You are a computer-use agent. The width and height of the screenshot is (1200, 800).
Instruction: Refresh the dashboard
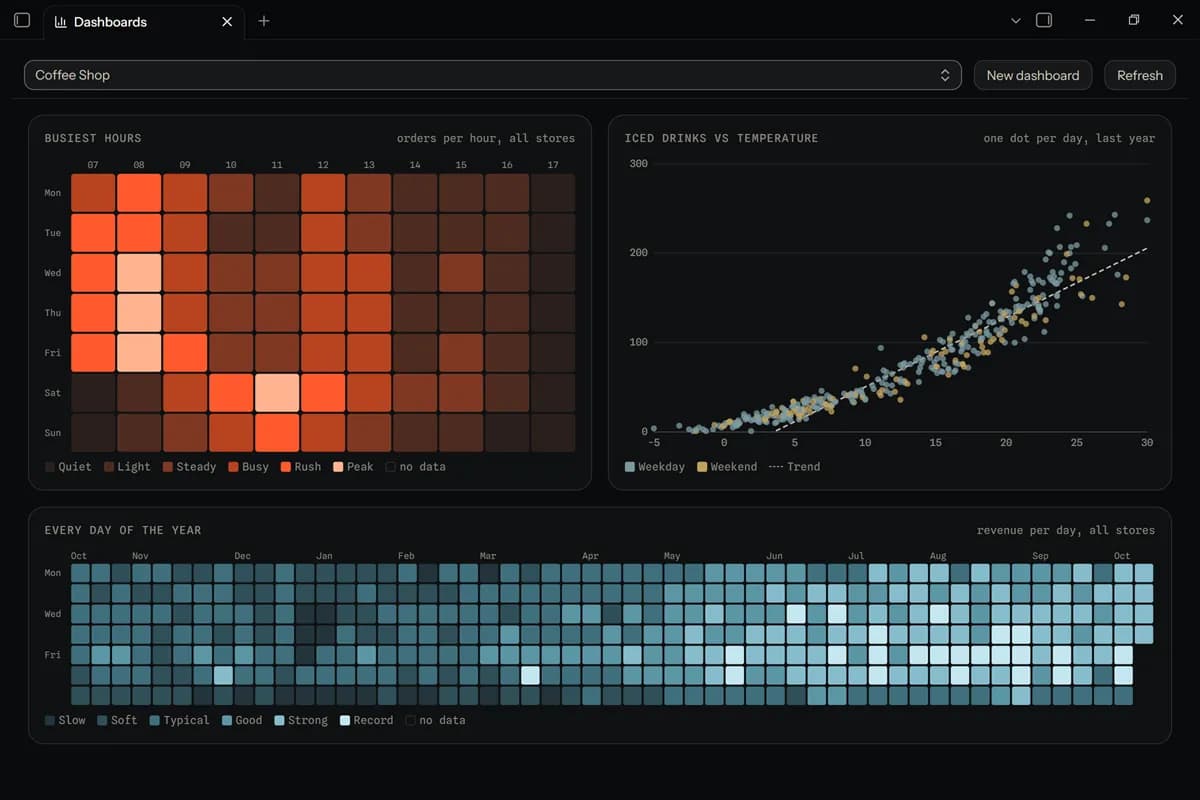(x=1140, y=75)
